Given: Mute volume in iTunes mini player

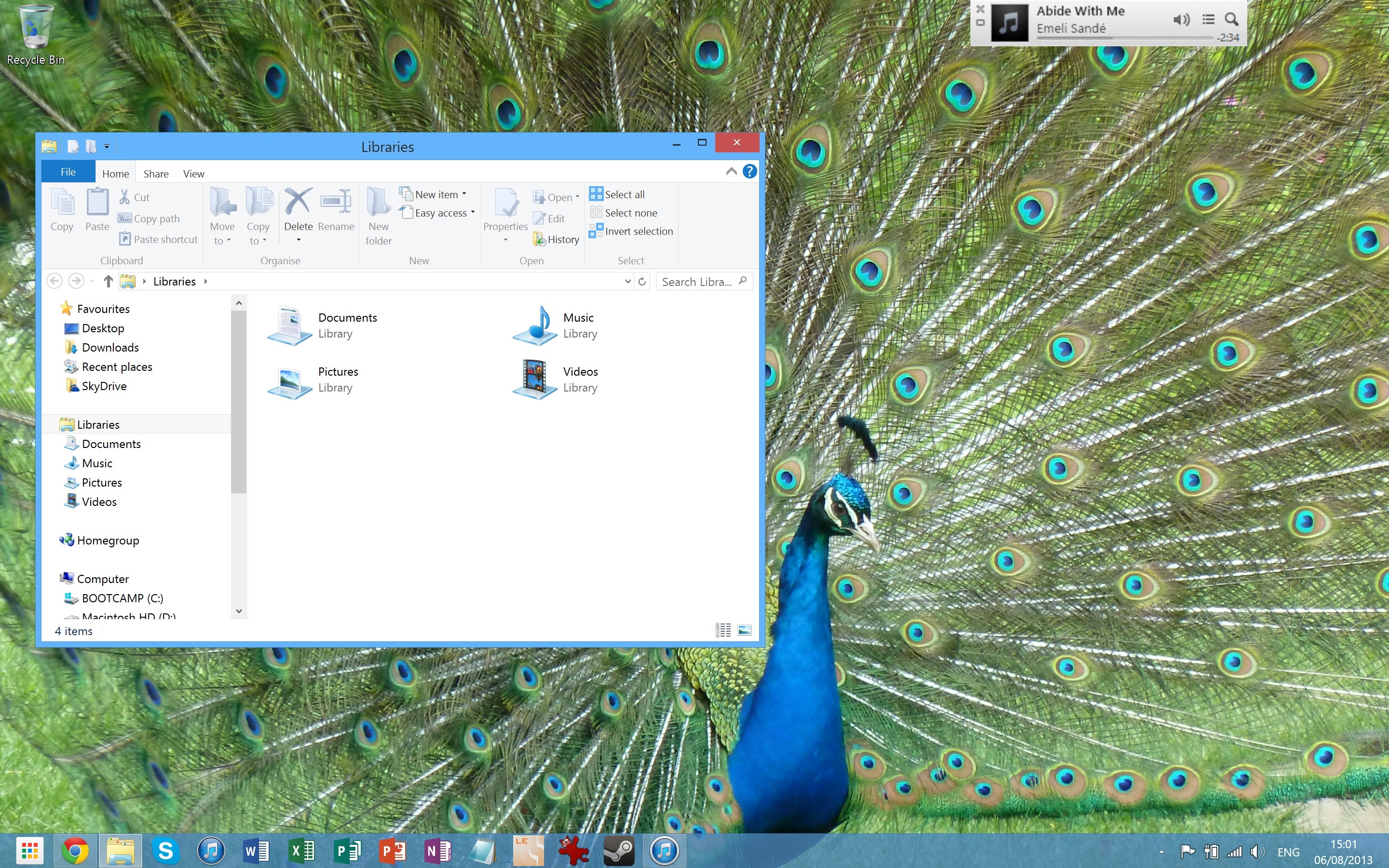Looking at the screenshot, I should [x=1181, y=19].
